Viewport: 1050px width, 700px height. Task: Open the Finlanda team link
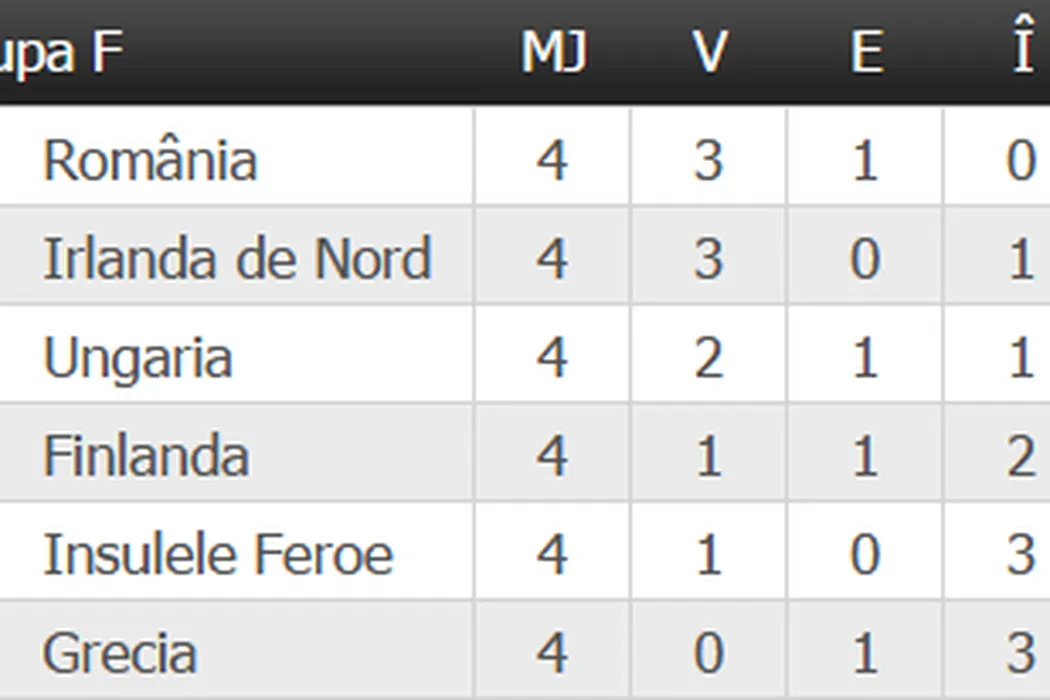(x=146, y=456)
